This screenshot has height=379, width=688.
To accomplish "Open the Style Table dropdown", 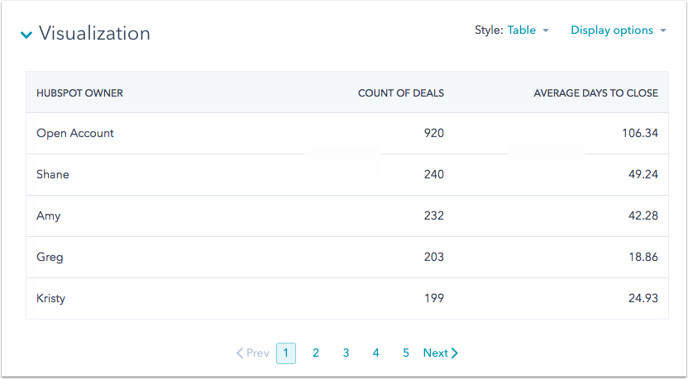I will tap(528, 30).
